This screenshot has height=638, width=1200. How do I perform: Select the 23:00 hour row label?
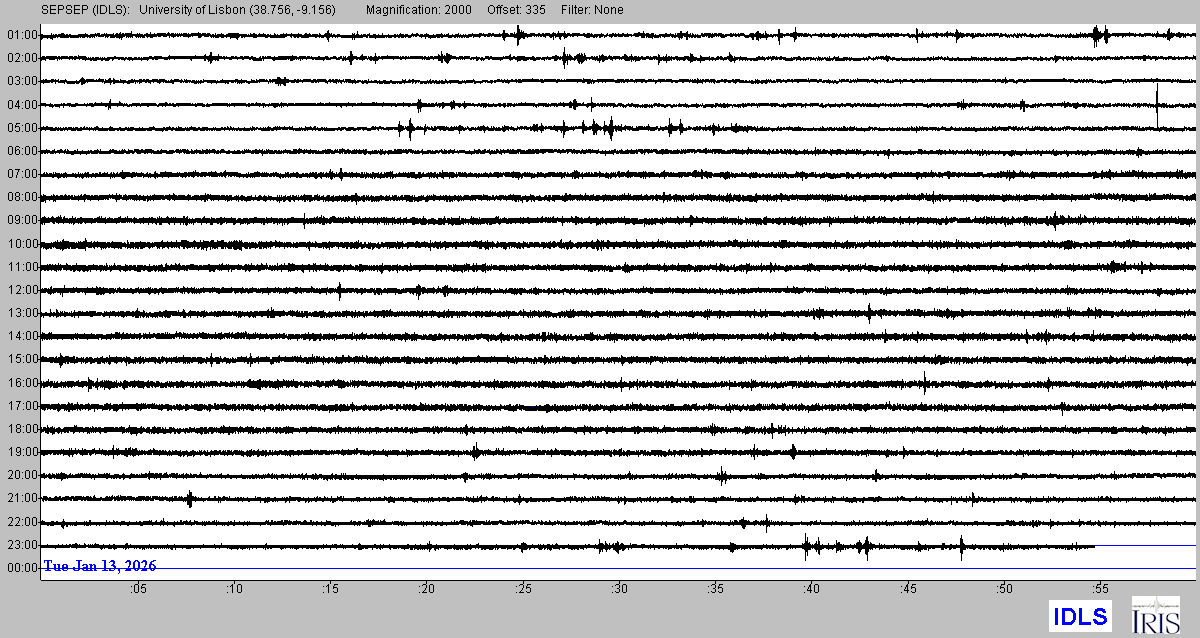pyautogui.click(x=22, y=545)
